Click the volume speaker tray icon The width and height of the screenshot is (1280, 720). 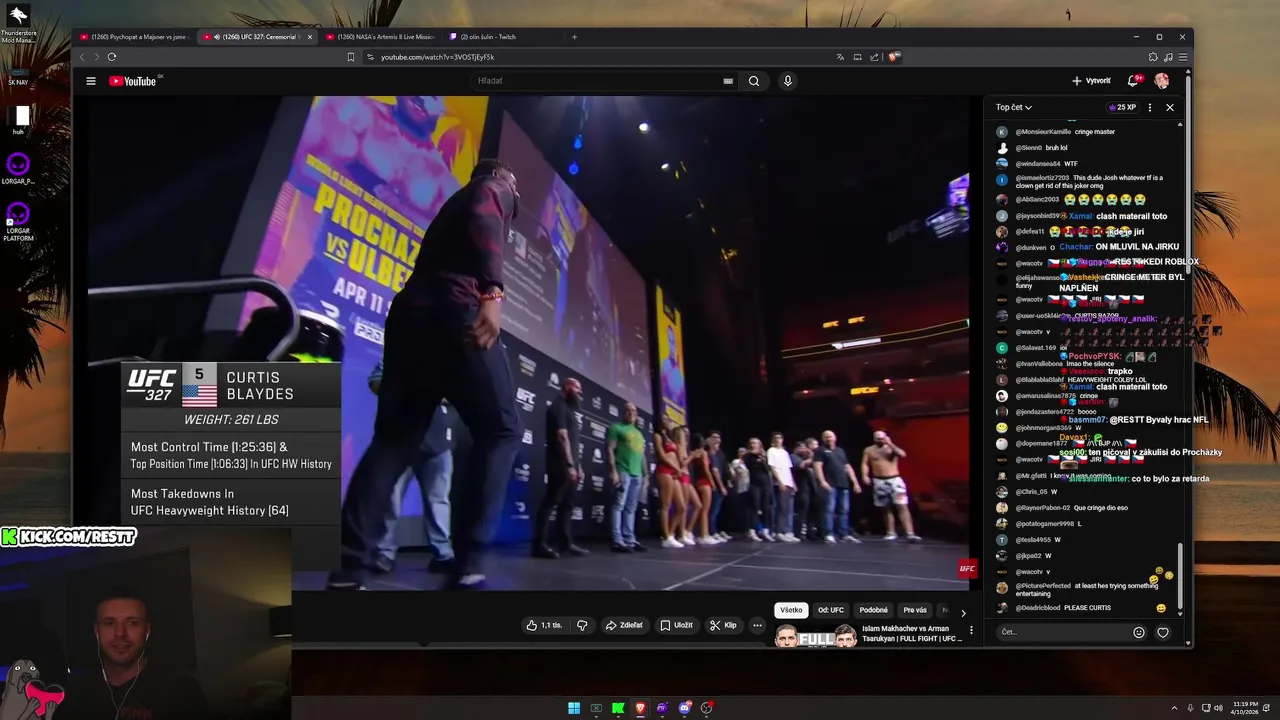(x=1218, y=708)
